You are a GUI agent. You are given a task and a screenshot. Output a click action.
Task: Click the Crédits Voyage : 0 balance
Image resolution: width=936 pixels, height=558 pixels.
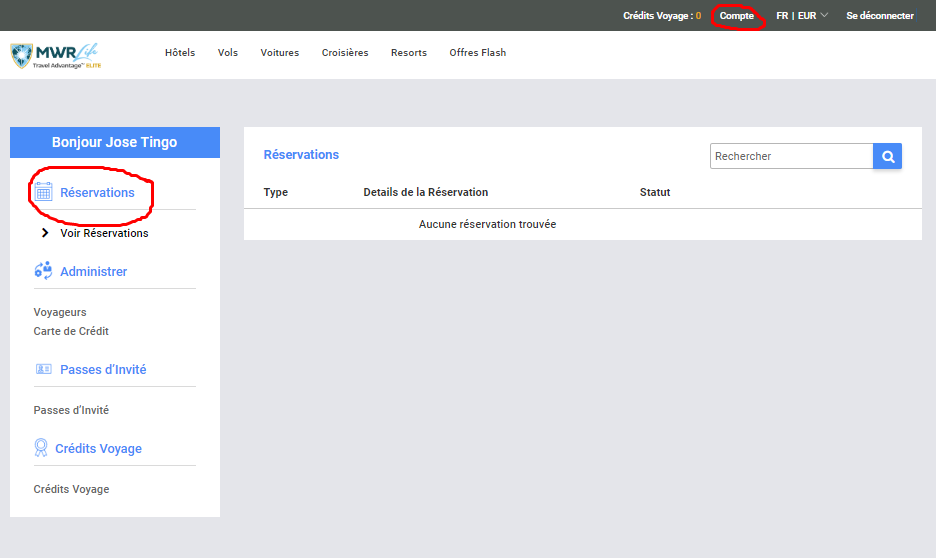coord(662,16)
